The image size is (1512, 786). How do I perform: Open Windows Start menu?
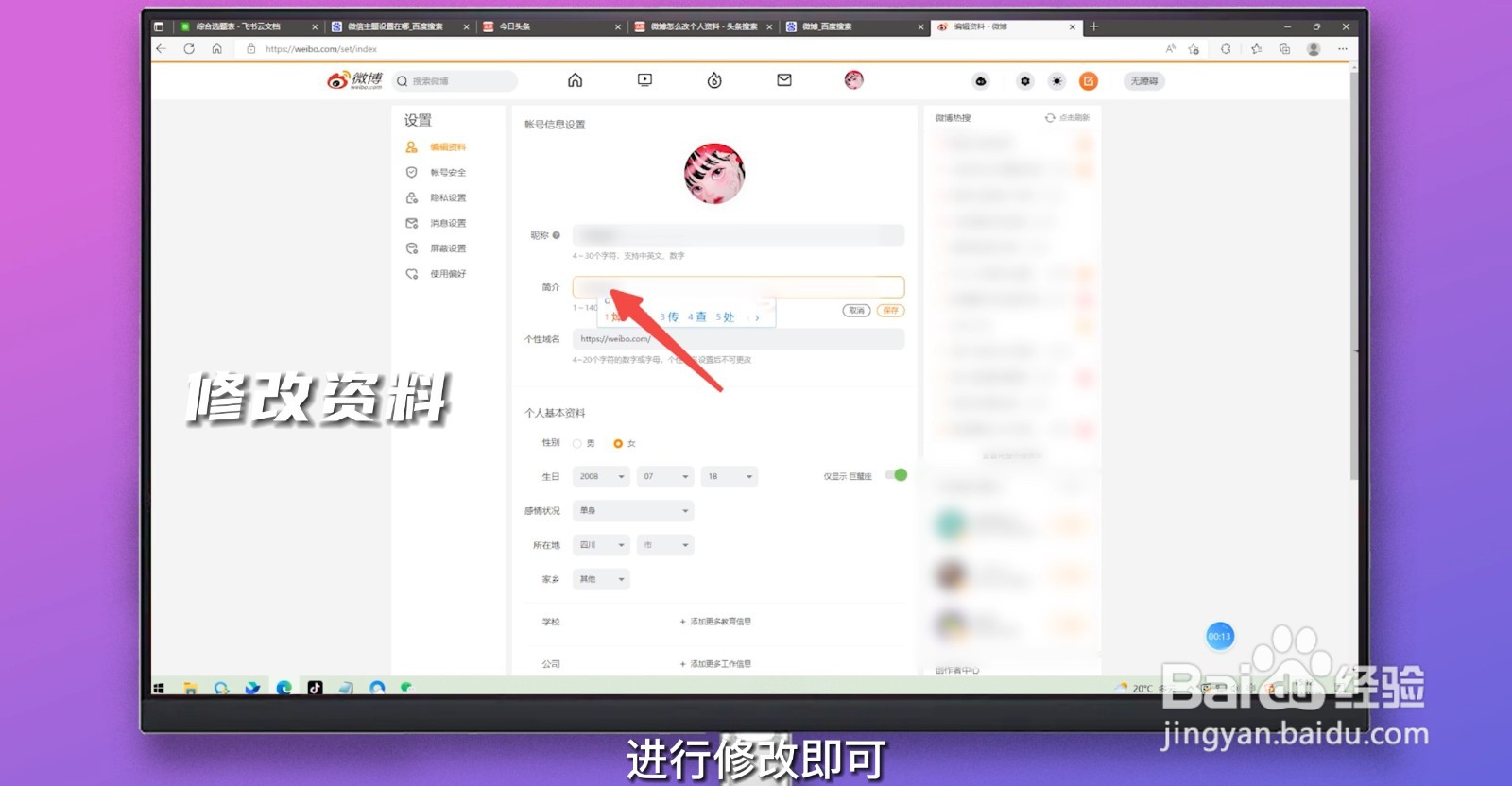159,688
